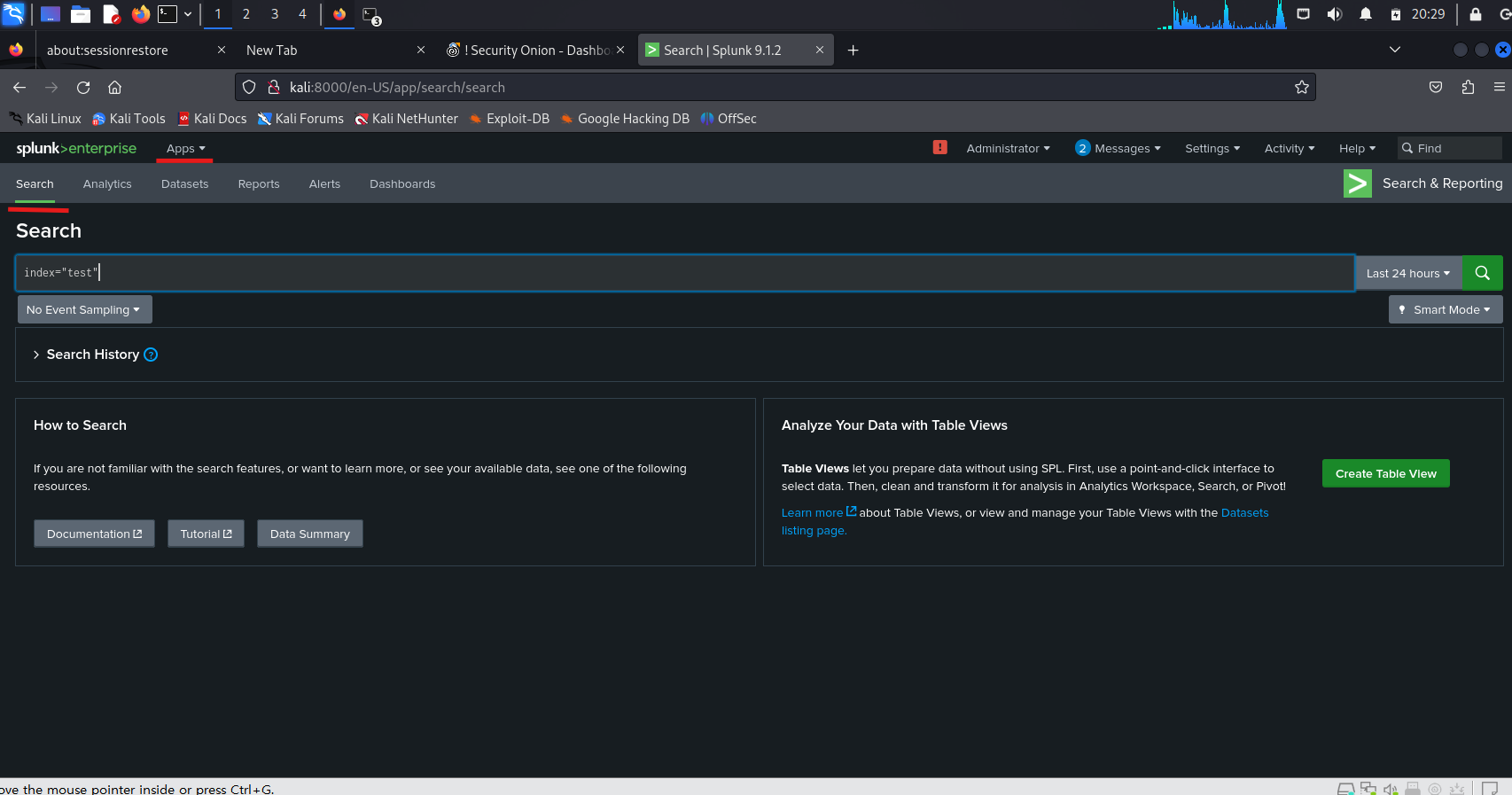Viewport: 1512px width, 795px height.
Task: Switch to workspace 2 in the panel
Action: (246, 14)
